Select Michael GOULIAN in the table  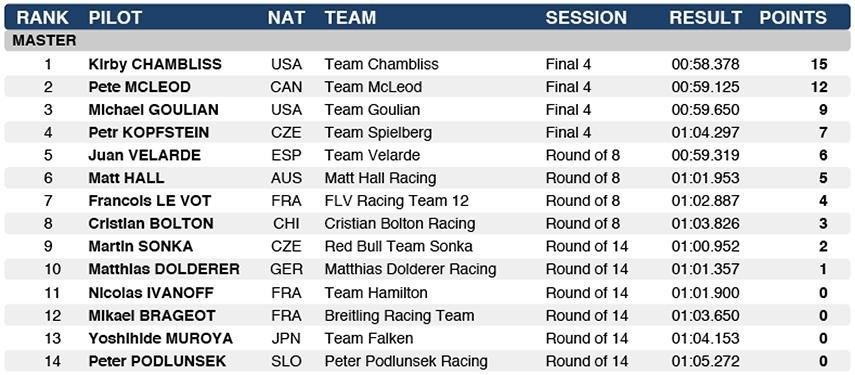coord(153,110)
